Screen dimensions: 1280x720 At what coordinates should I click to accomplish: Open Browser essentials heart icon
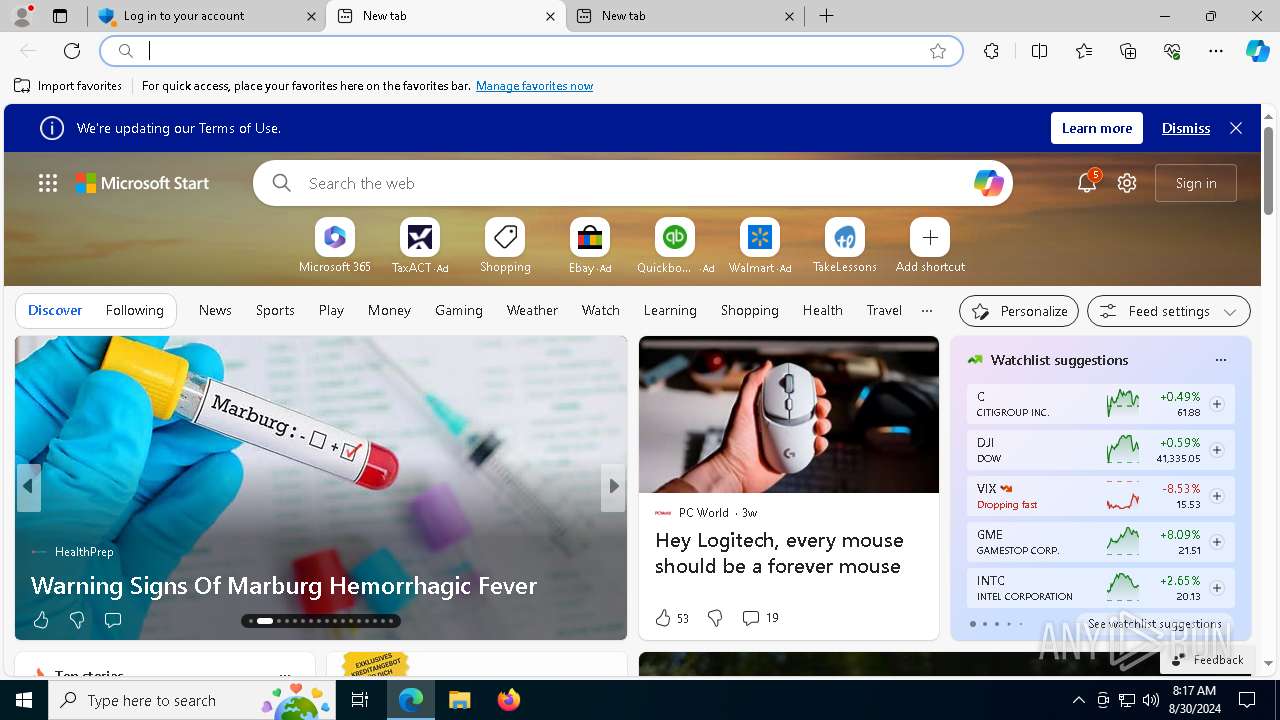(1172, 51)
